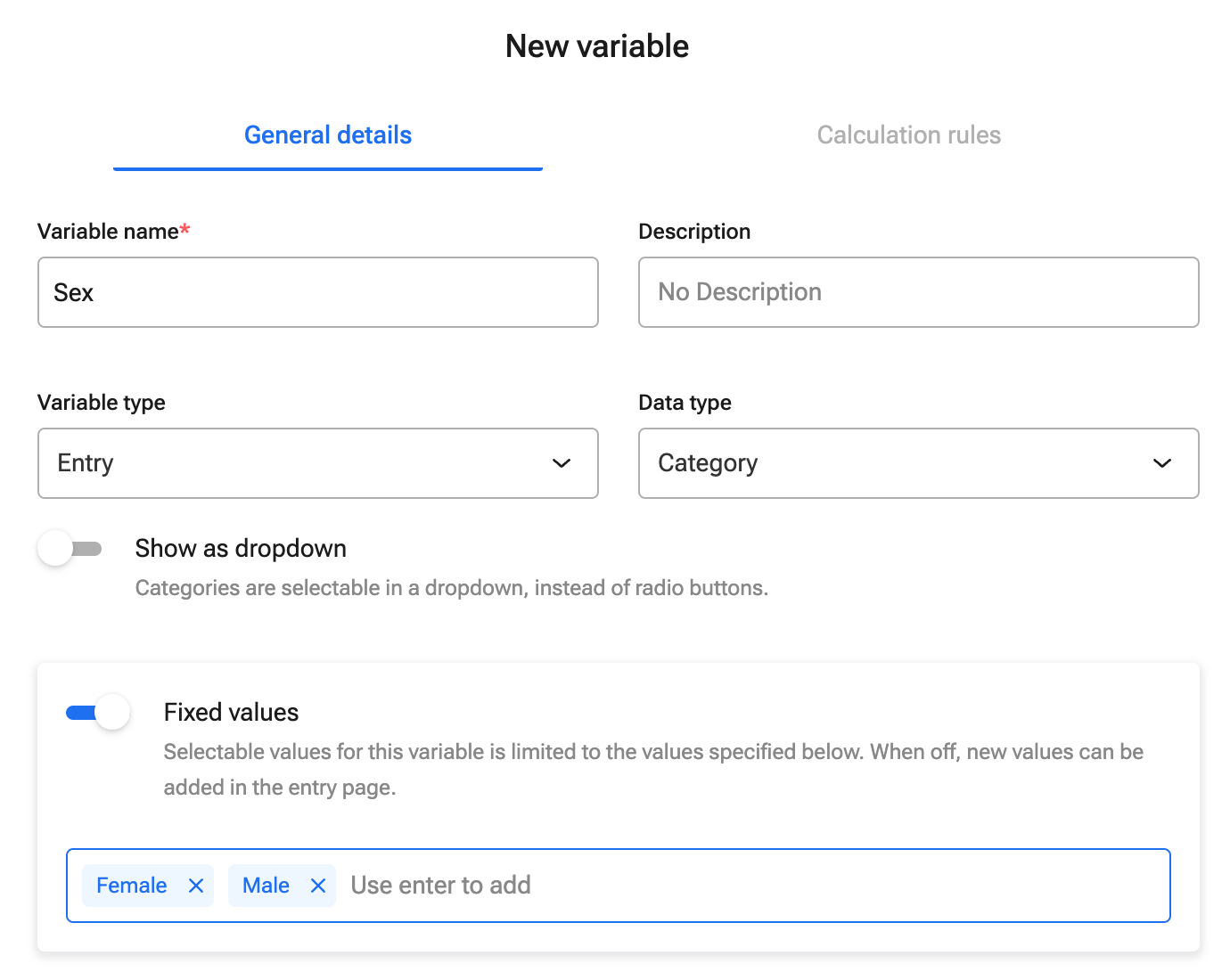Remove the Female value via its X icon
The width and height of the screenshot is (1230, 980).
[195, 885]
